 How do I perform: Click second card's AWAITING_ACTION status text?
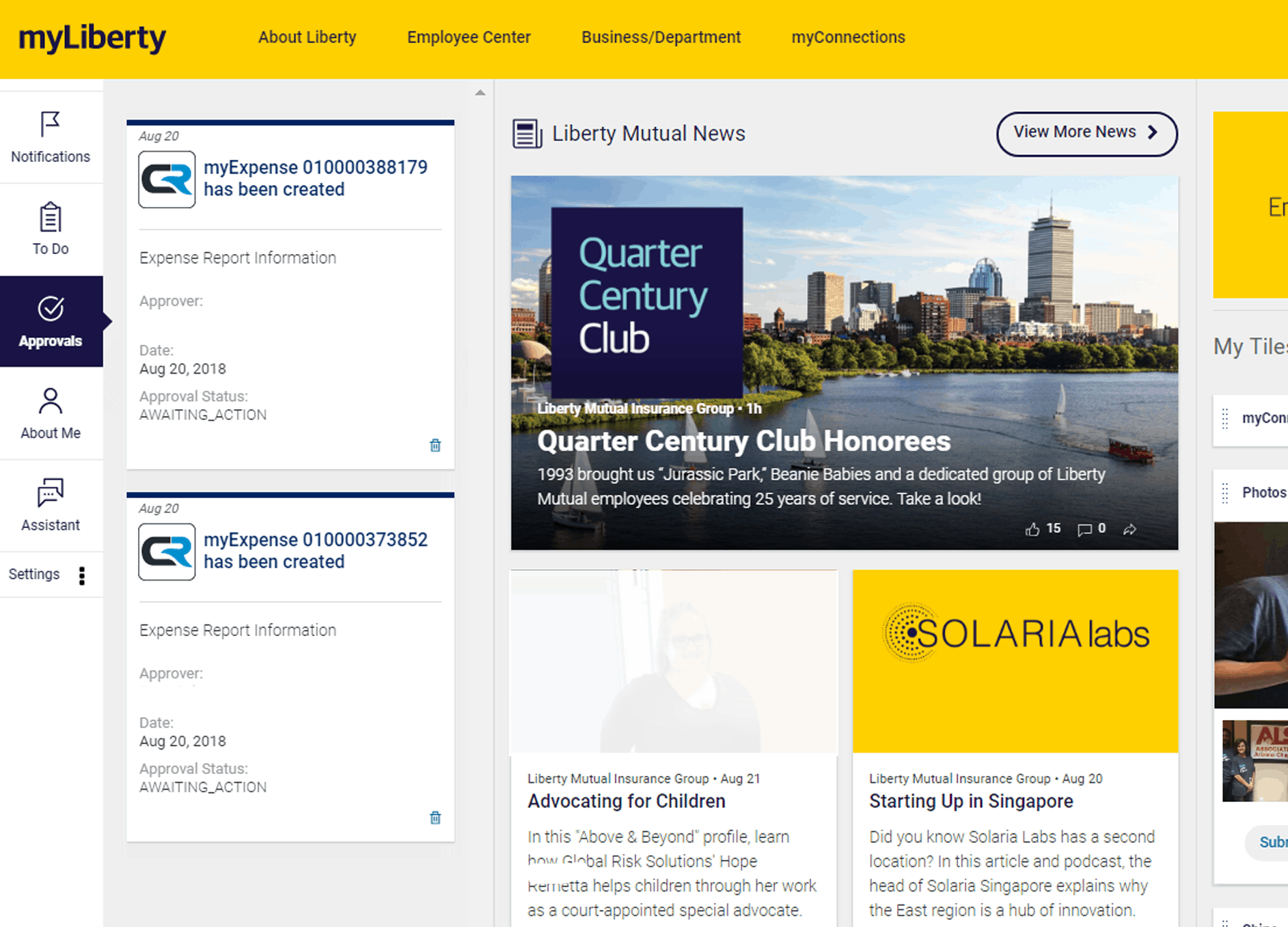203,787
